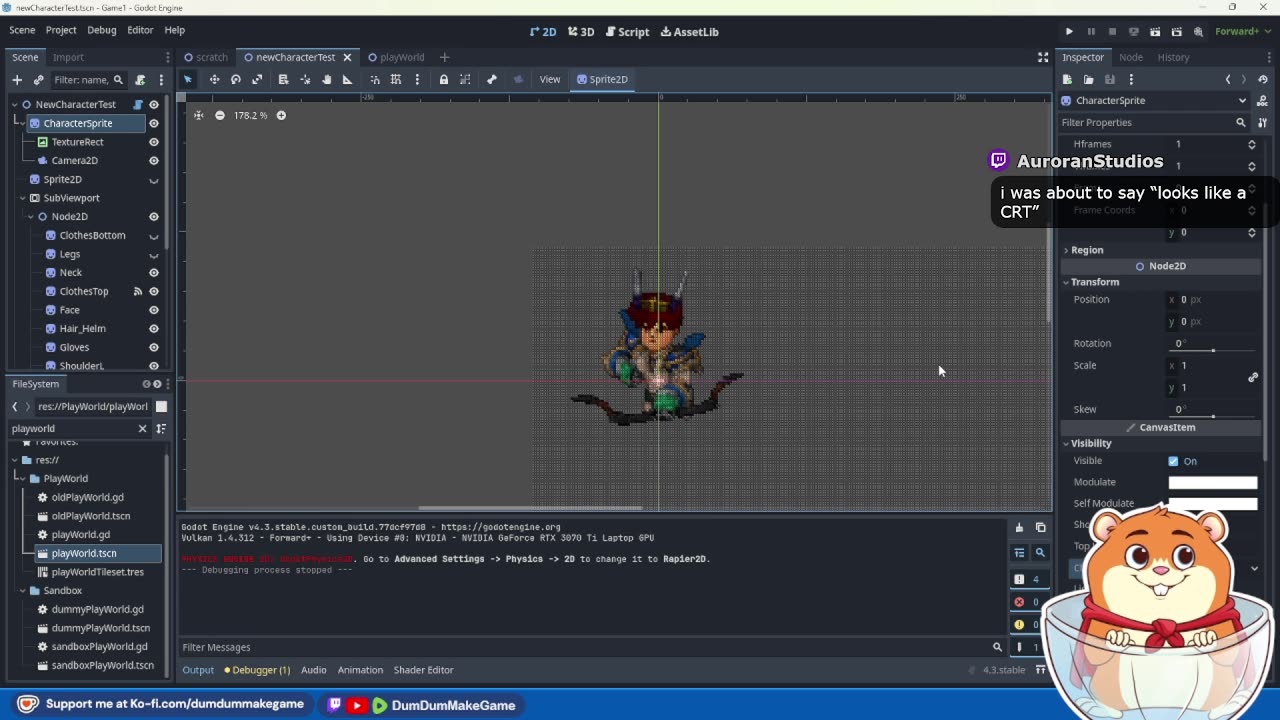Zoom out with the minus button
Screen dimensions: 1280x720
tap(220, 115)
